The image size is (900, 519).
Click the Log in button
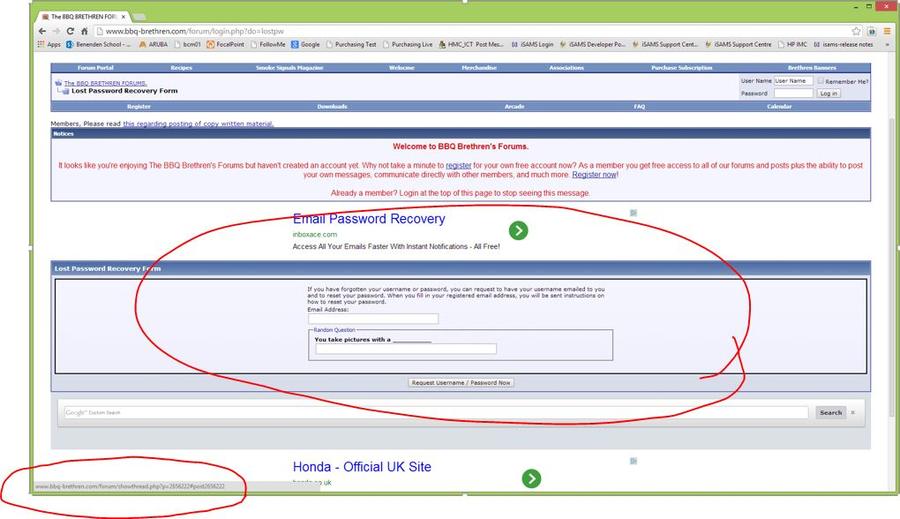828,93
